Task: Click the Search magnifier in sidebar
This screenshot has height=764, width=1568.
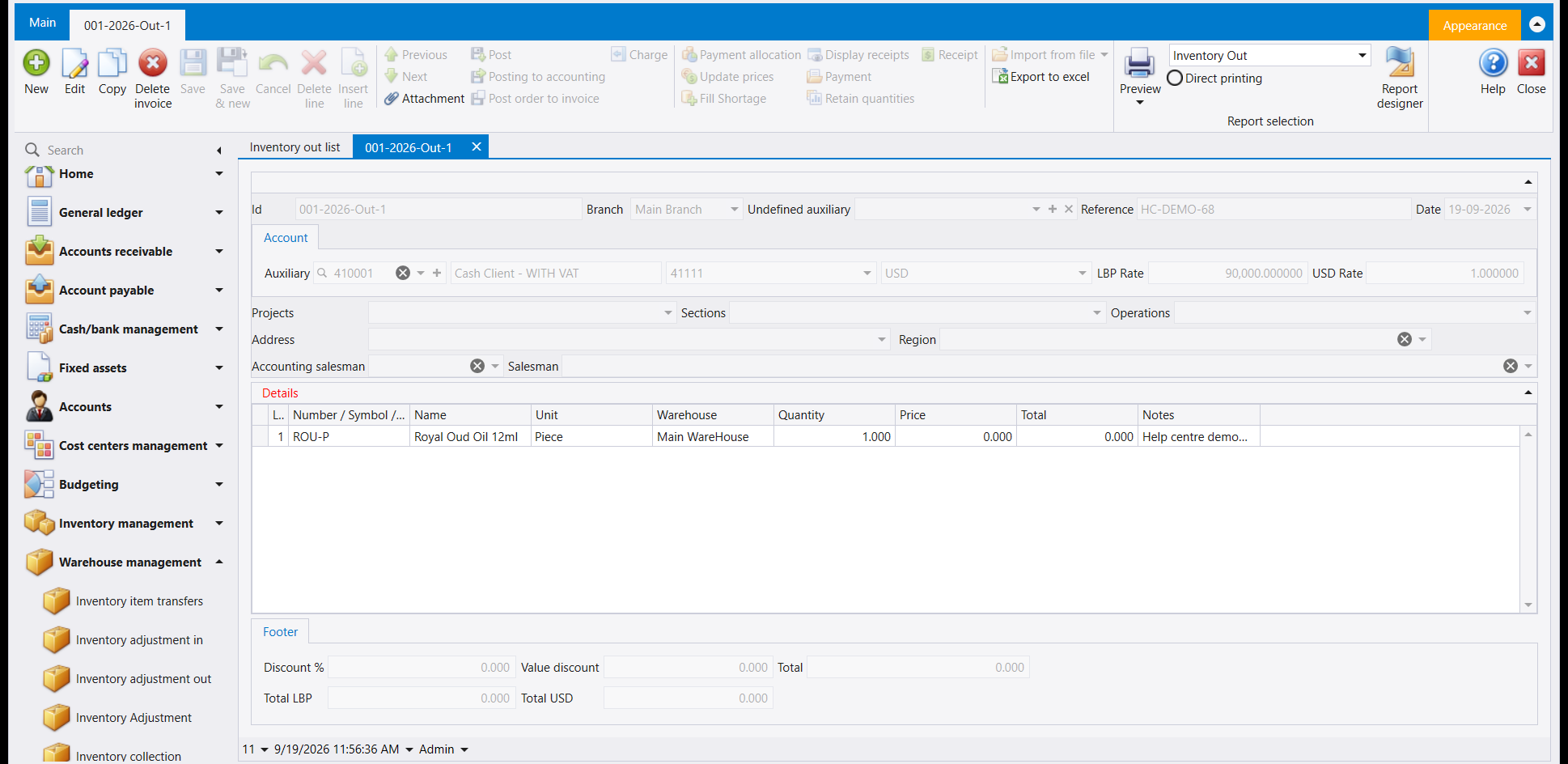Action: [x=32, y=150]
